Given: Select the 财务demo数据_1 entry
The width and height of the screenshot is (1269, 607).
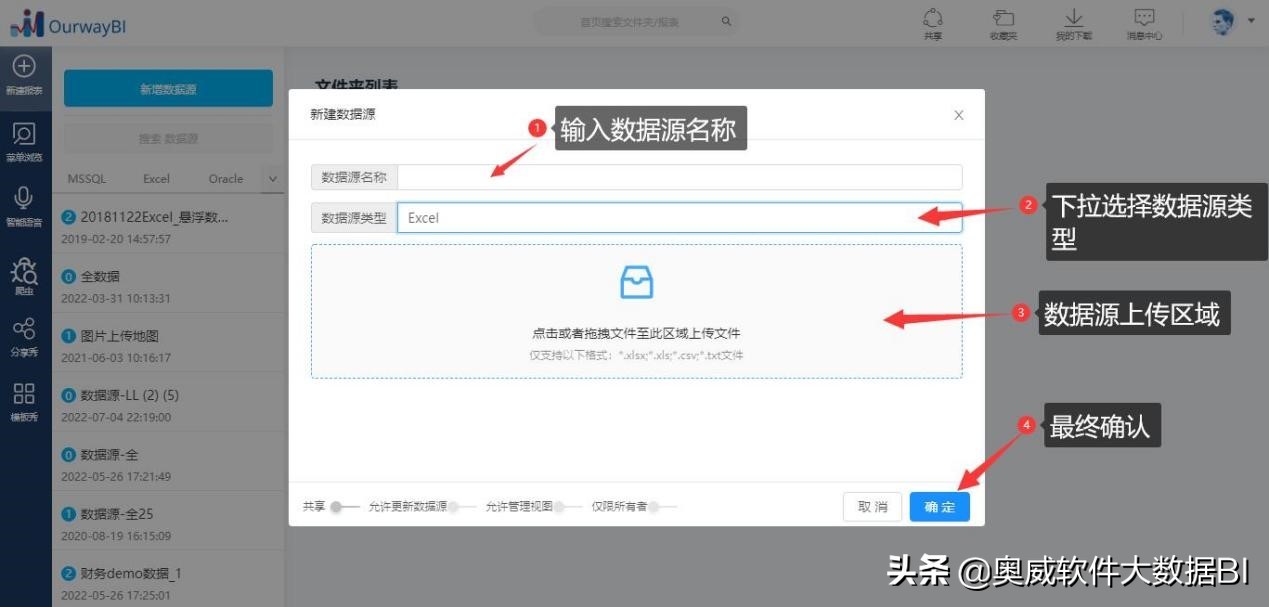Looking at the screenshot, I should click(168, 581).
